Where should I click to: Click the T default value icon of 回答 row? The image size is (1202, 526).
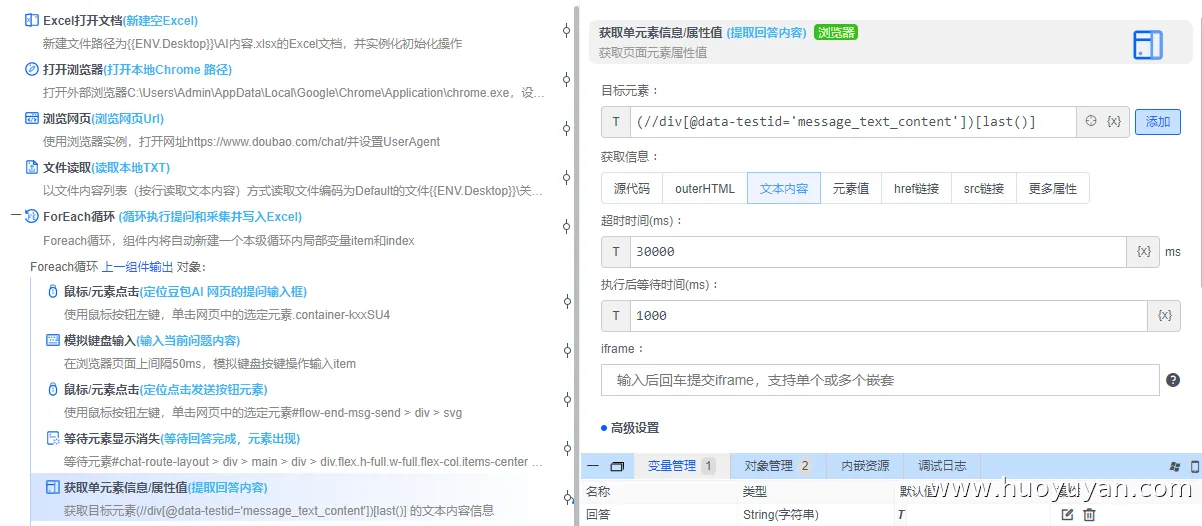(901, 514)
